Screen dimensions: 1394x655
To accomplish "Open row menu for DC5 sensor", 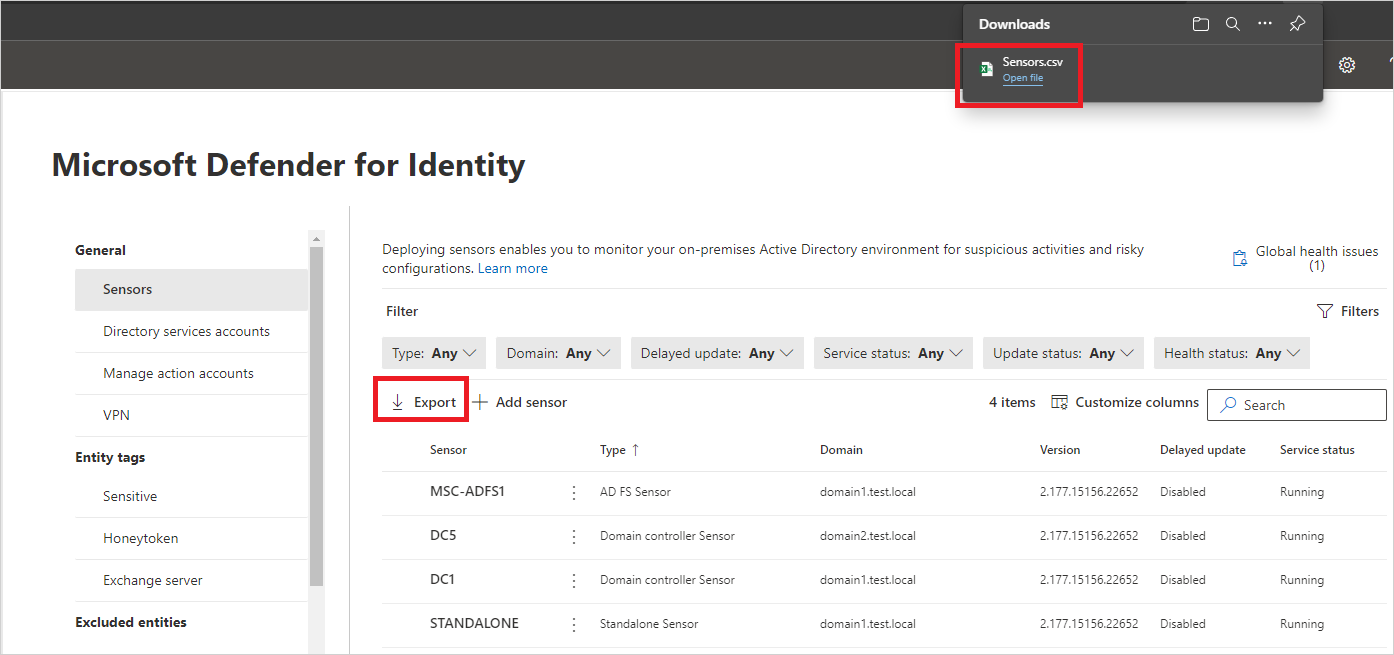I will pyautogui.click(x=574, y=536).
